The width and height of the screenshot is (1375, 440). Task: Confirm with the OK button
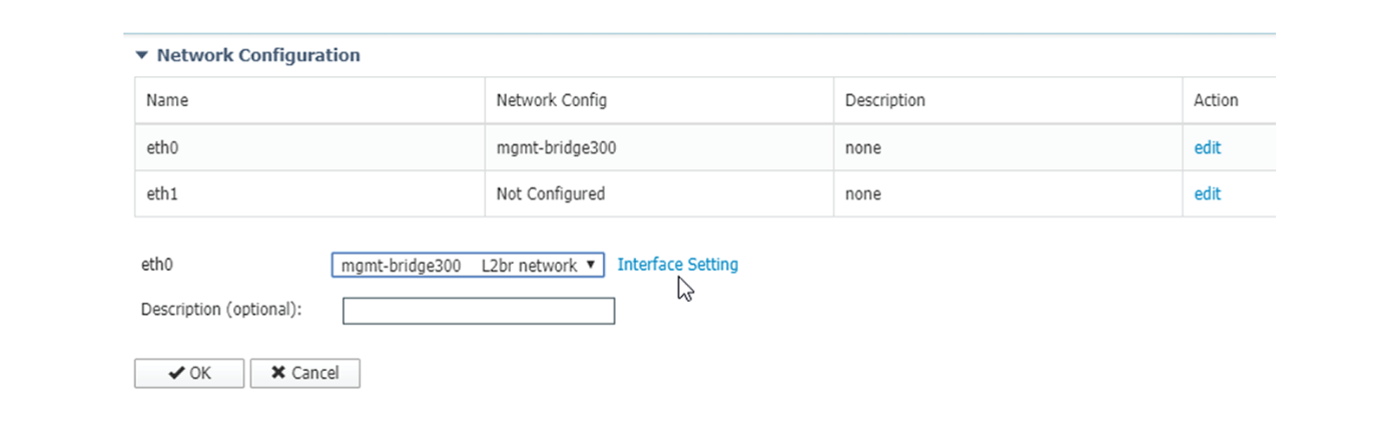pos(189,373)
